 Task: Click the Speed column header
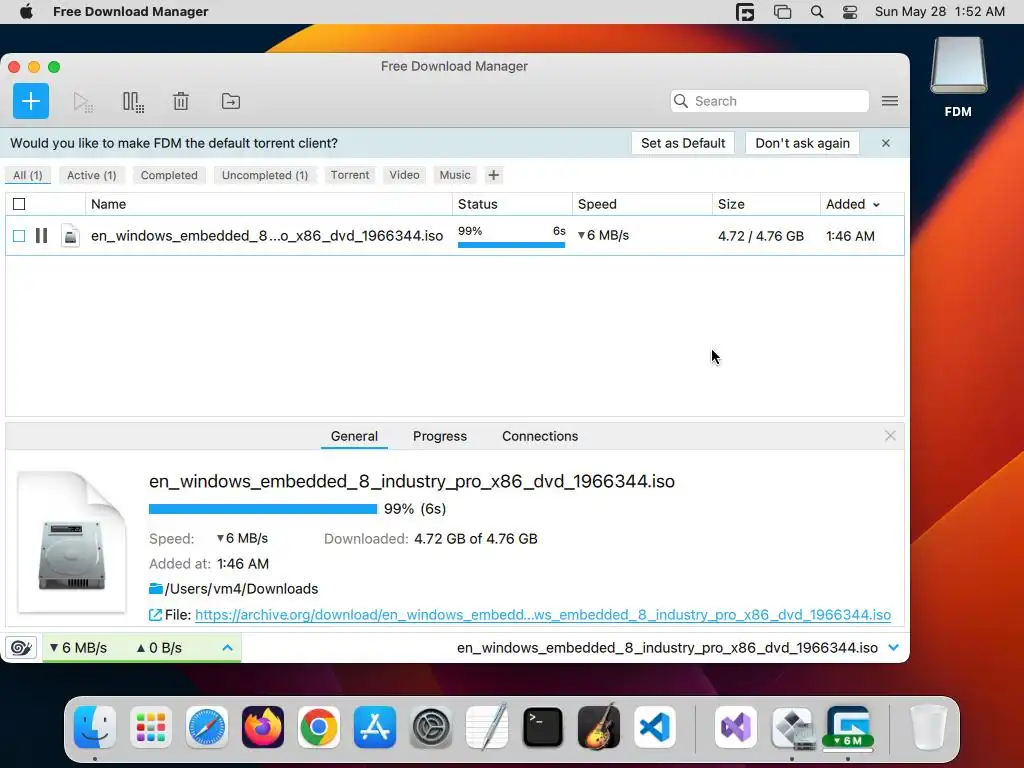(642, 204)
